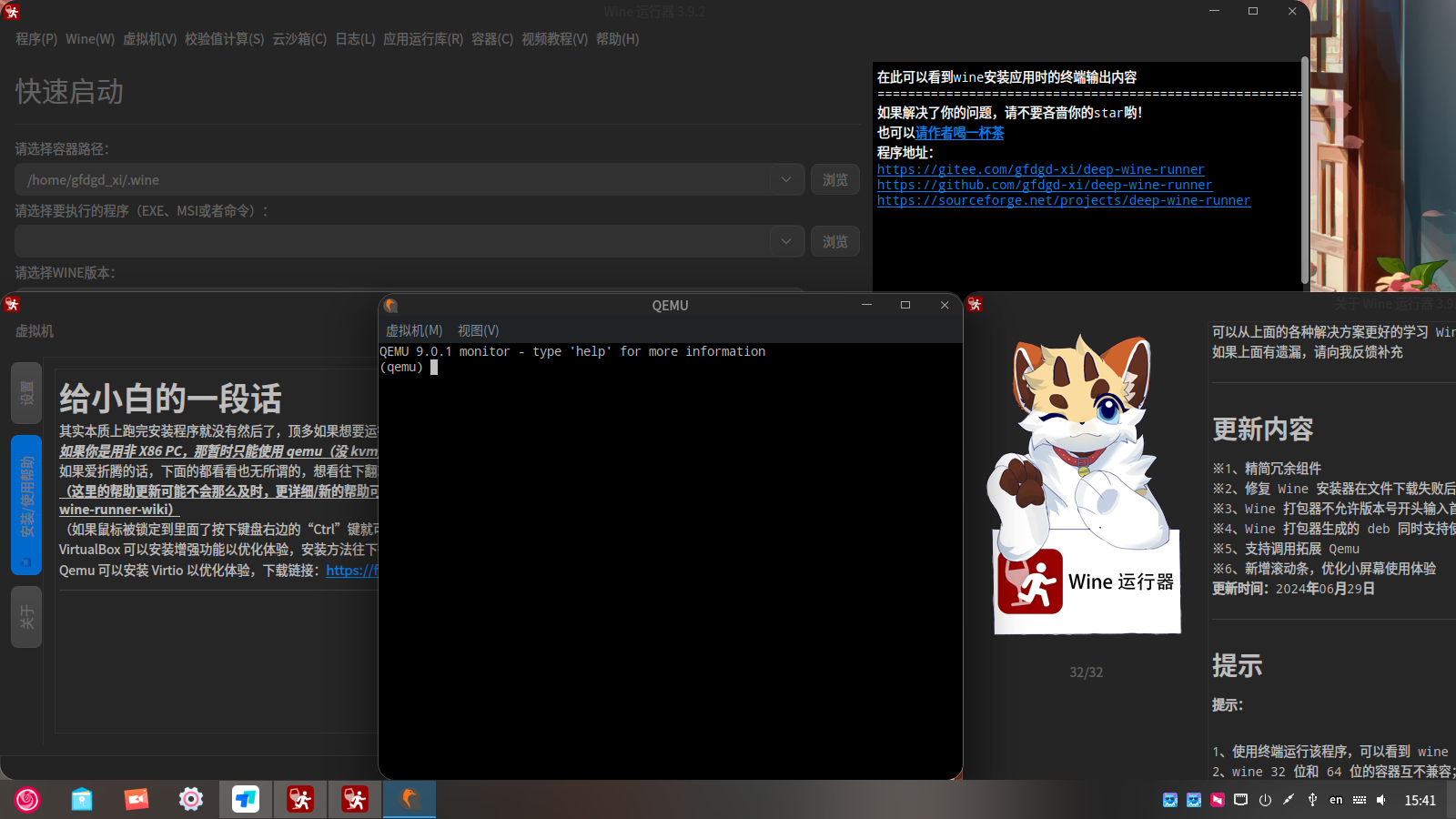The image size is (1456, 819).
Task: Click inside the QEMU monitor console
Action: coord(671,560)
